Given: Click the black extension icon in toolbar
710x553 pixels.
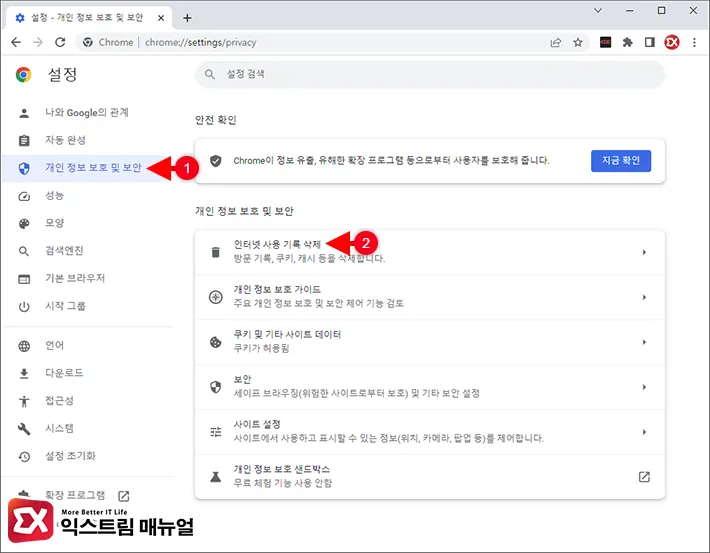Looking at the screenshot, I should pos(605,43).
